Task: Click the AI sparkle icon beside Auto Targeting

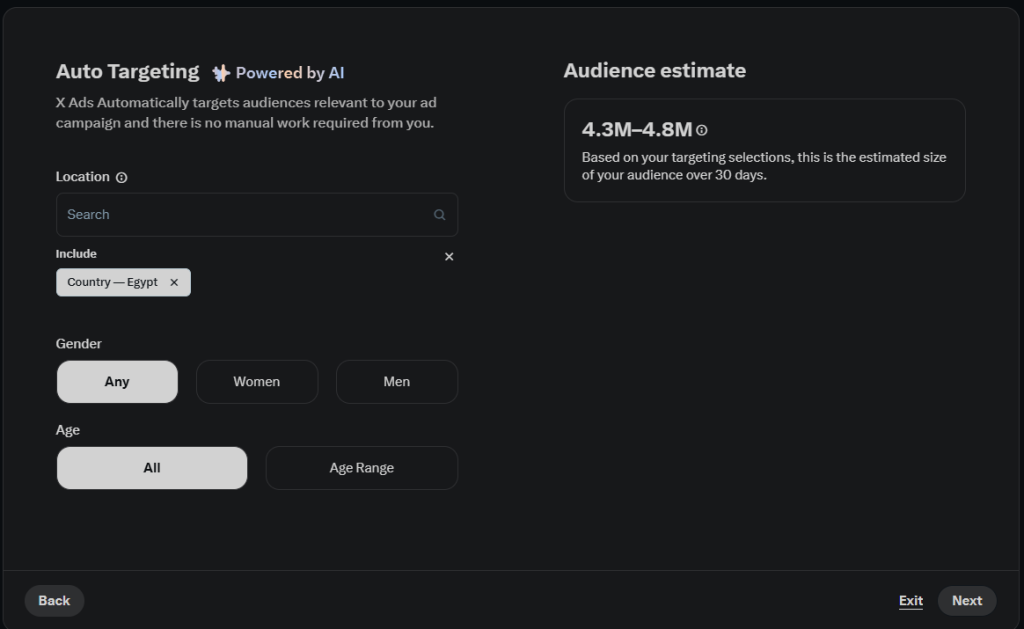Action: point(221,73)
